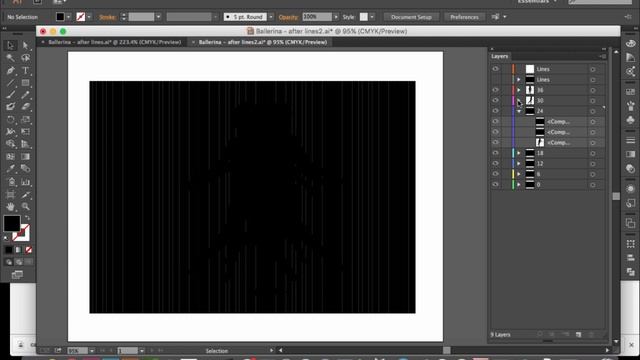This screenshot has height=360, width=640.
Task: Select the Direct Selection tool
Action: click(25, 45)
